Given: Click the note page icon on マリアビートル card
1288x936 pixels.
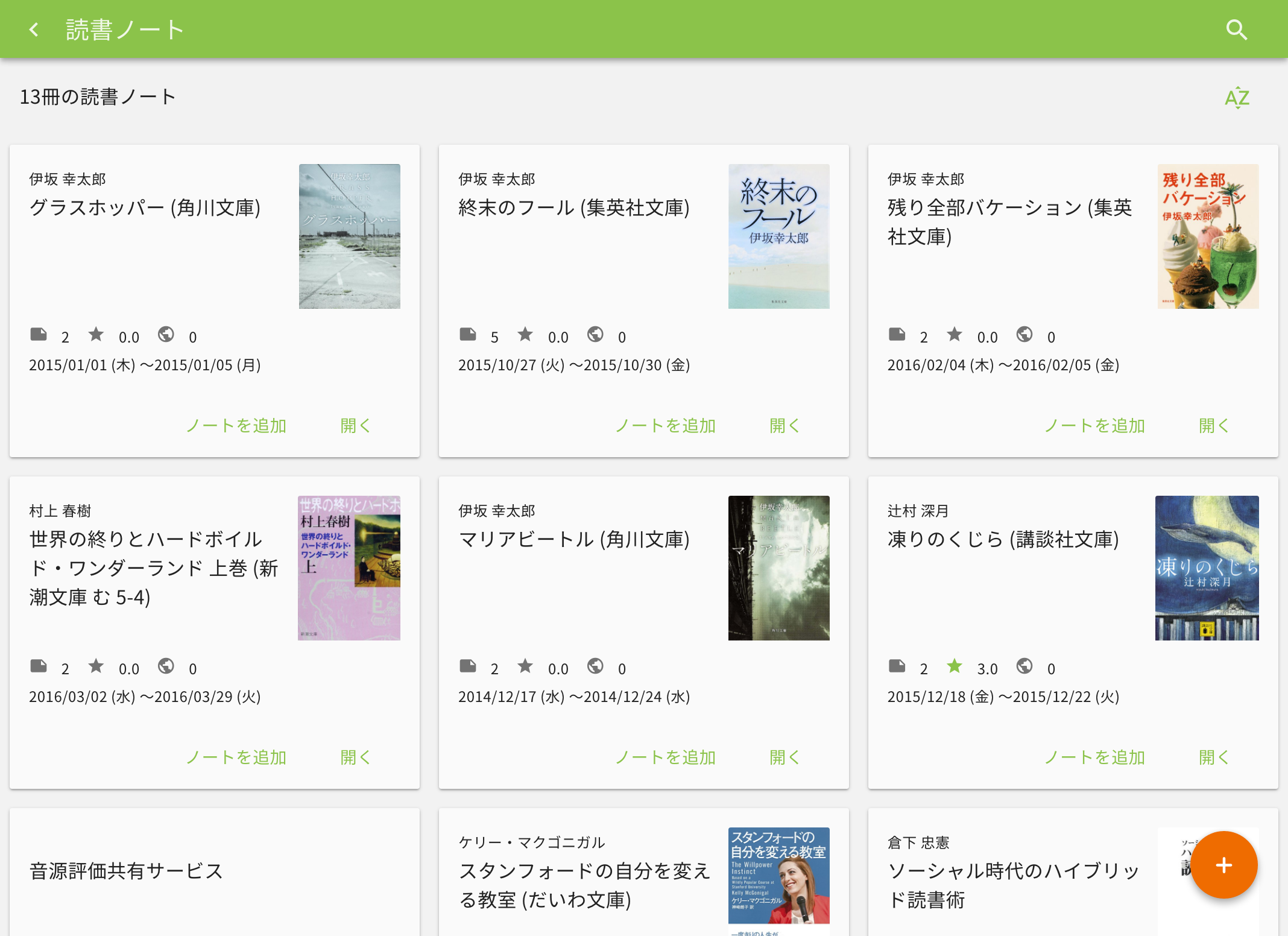Looking at the screenshot, I should point(468,666).
